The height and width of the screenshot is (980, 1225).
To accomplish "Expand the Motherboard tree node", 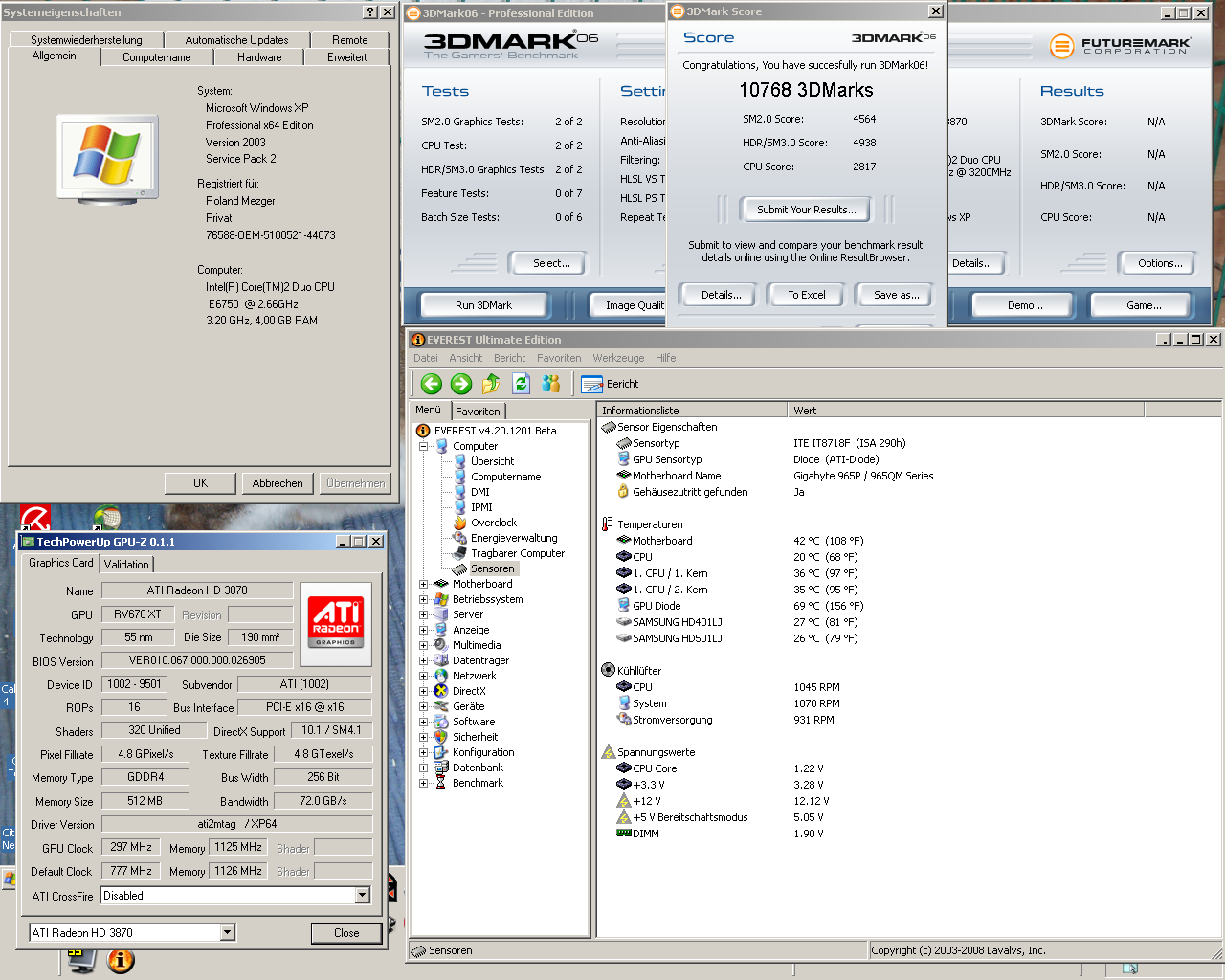I will [x=423, y=584].
